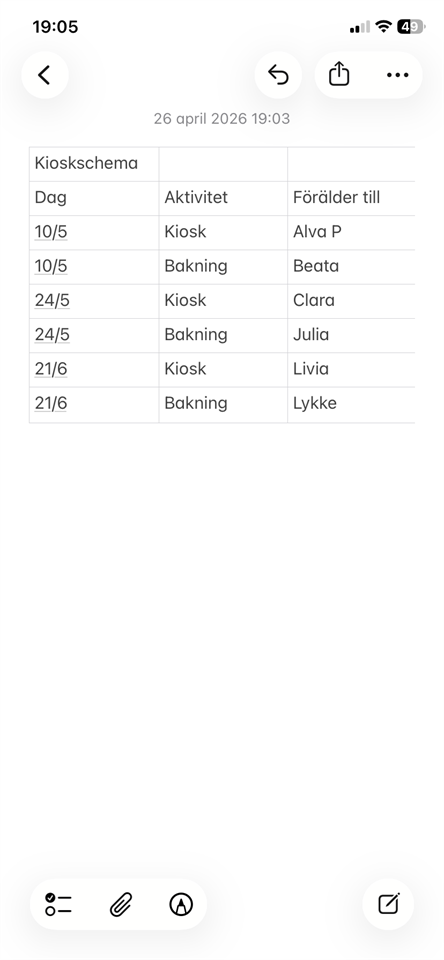
Task: Open the share sheet icon
Action: [339, 75]
